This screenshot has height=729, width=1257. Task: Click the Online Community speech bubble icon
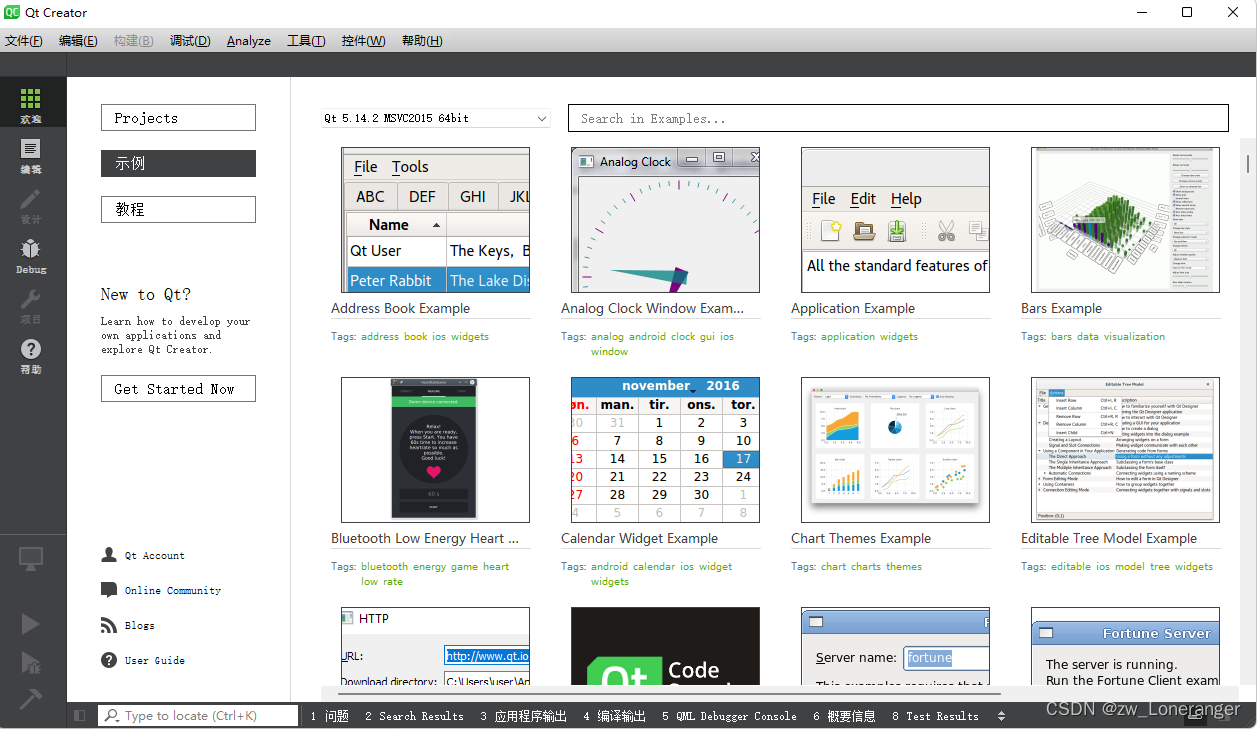tap(109, 590)
